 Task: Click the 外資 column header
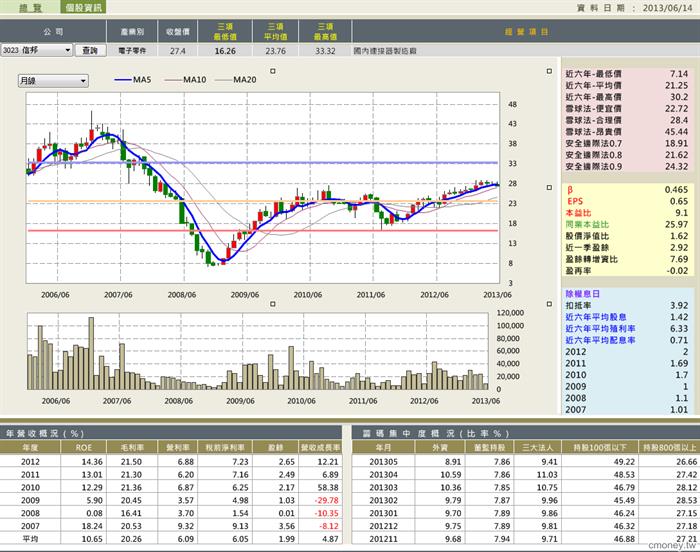click(x=440, y=447)
